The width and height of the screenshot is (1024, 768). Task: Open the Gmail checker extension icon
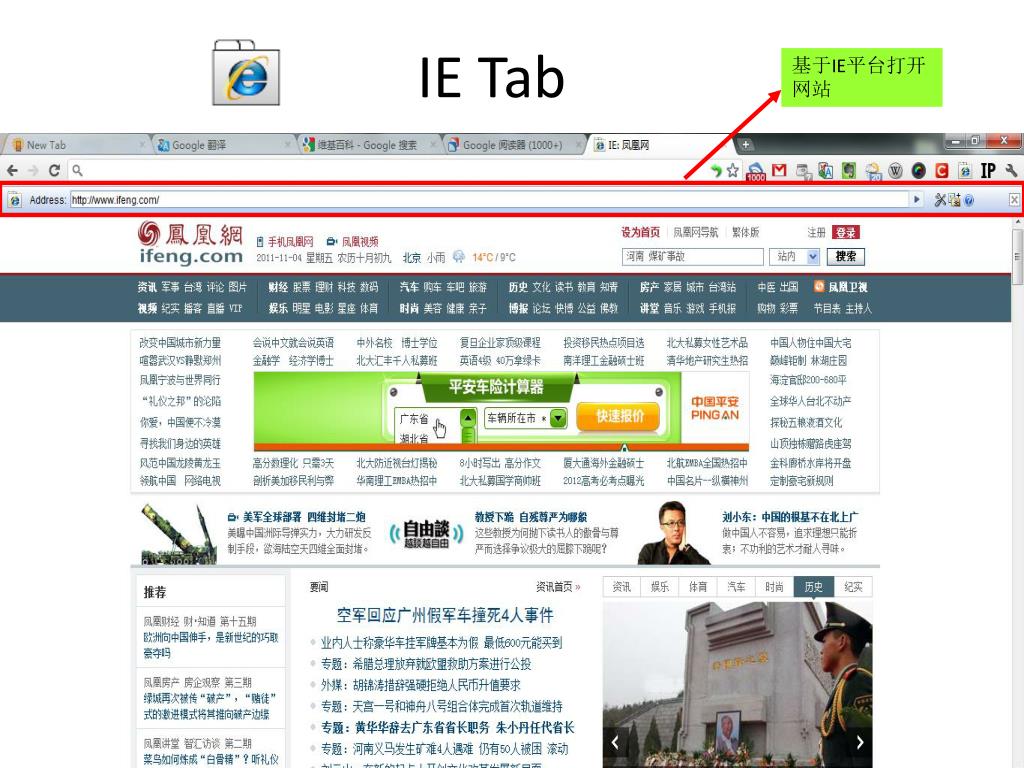(x=779, y=170)
